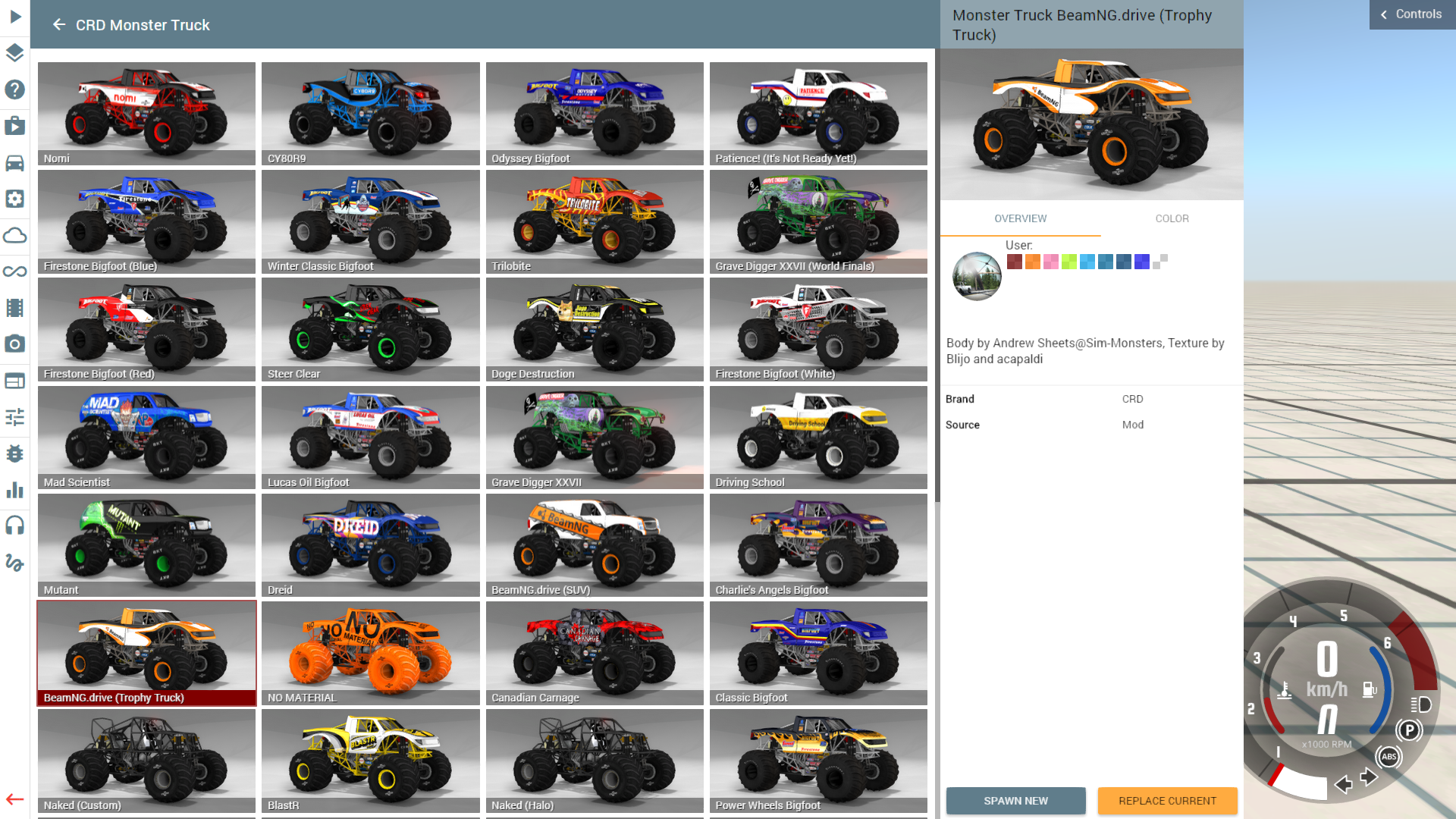Click the round user avatar image

point(977,276)
